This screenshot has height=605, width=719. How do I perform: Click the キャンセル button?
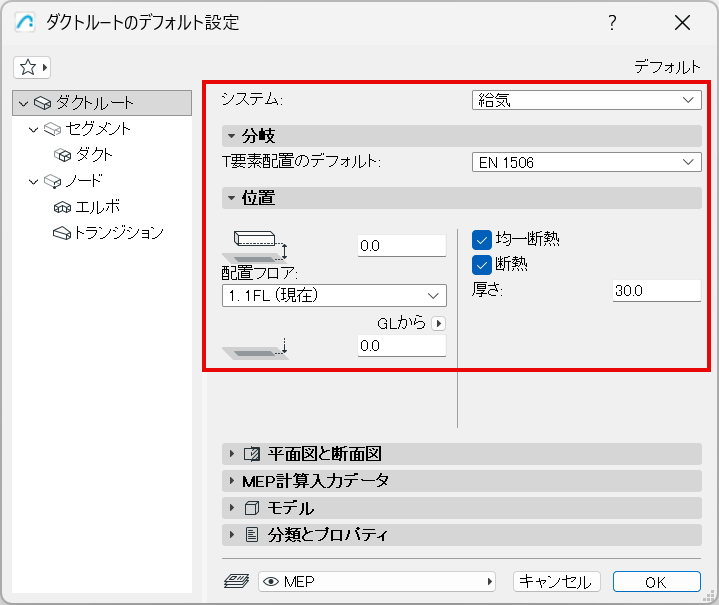(557, 582)
